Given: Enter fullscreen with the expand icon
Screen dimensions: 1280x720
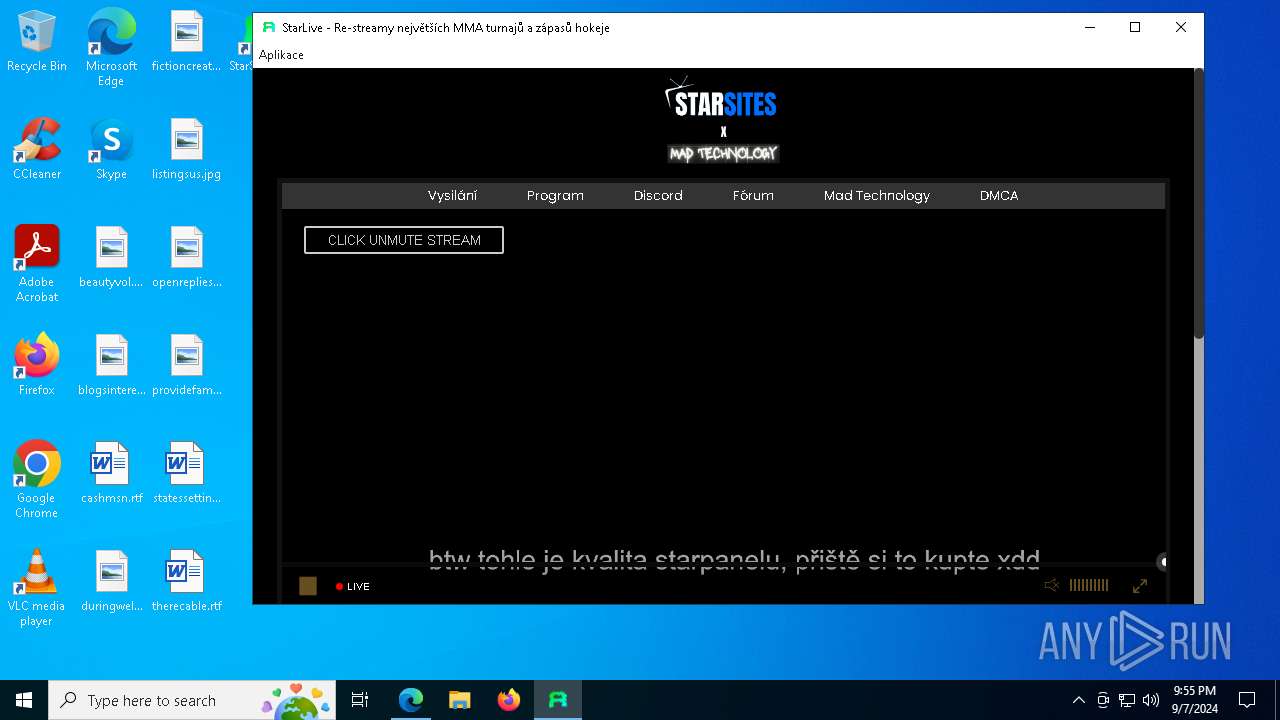Looking at the screenshot, I should tap(1140, 586).
